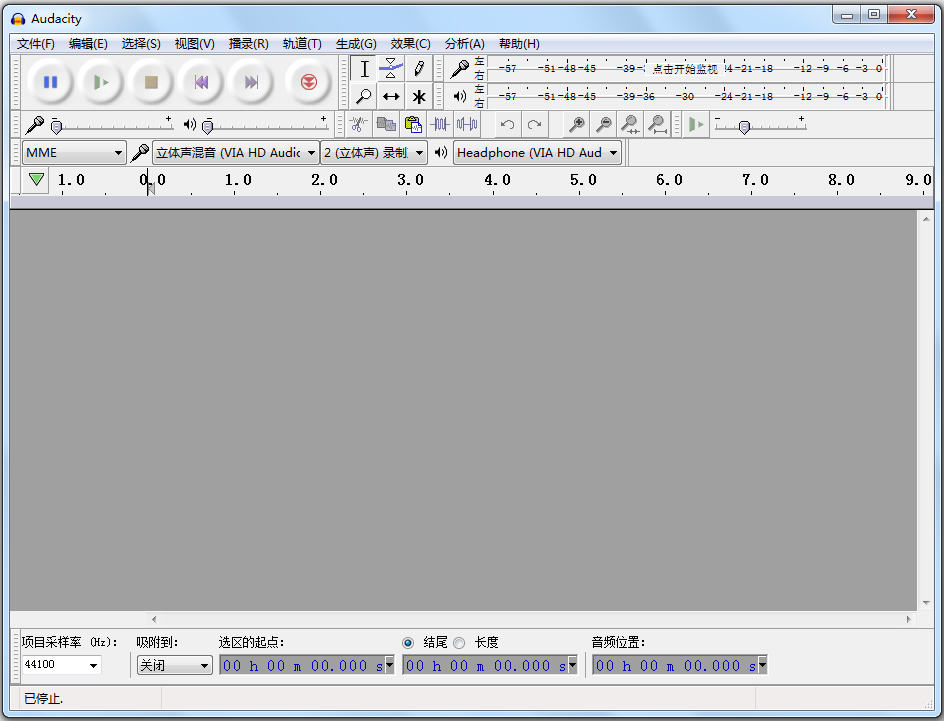Click the Pause transport button

51,82
